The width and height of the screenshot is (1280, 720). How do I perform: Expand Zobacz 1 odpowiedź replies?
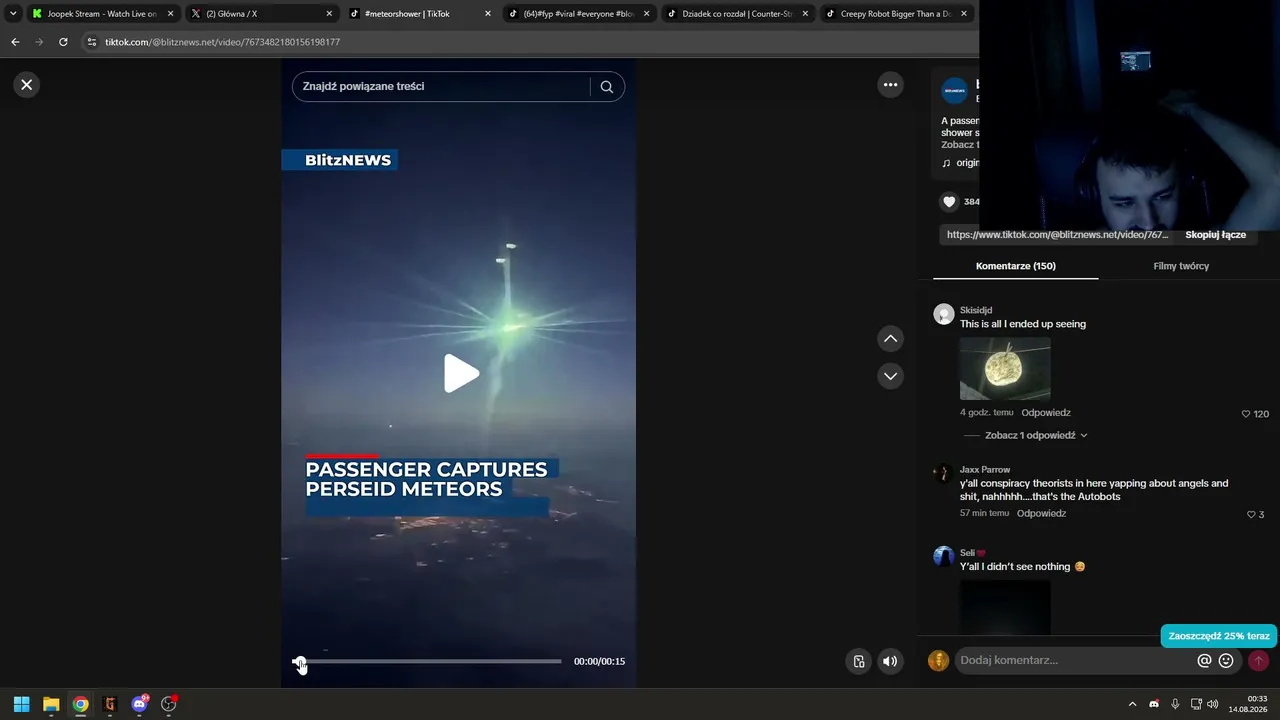pyautogui.click(x=1036, y=436)
